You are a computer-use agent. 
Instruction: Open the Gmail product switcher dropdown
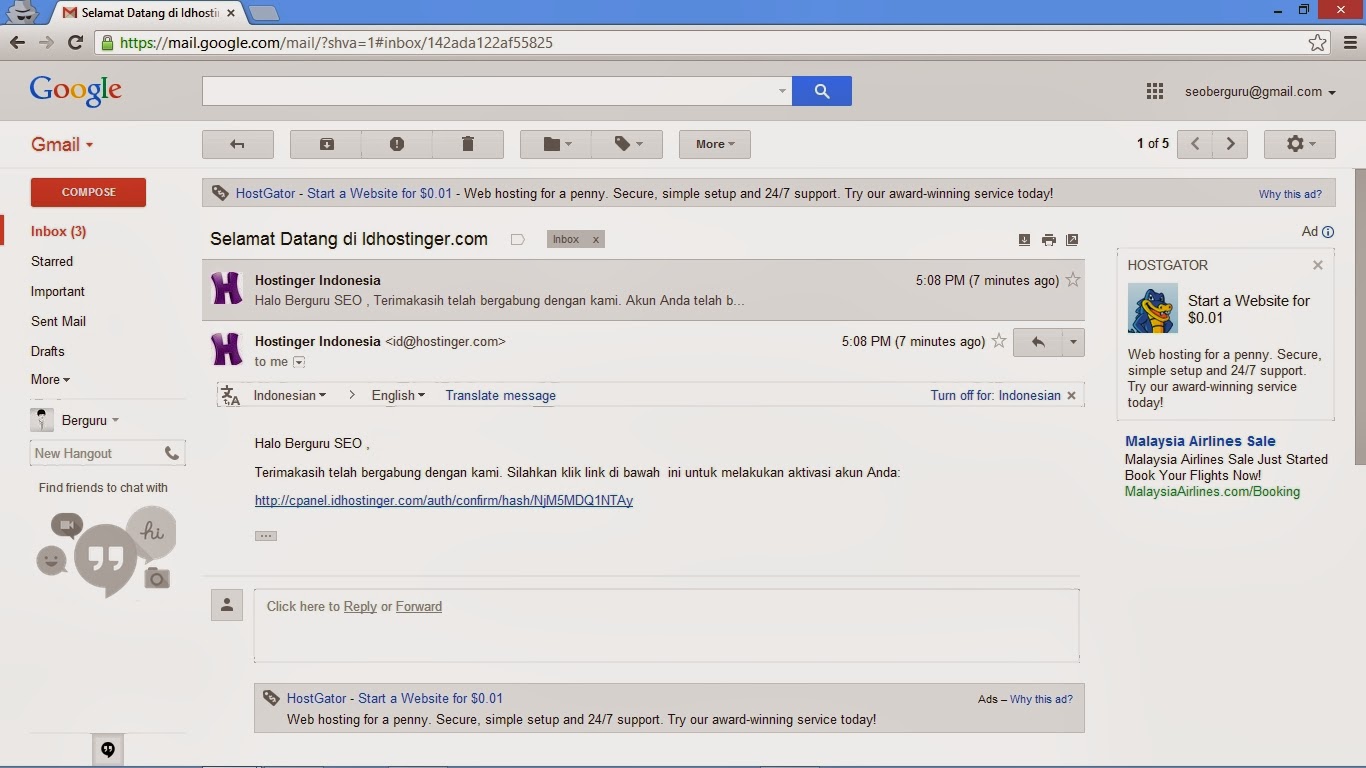coord(62,144)
